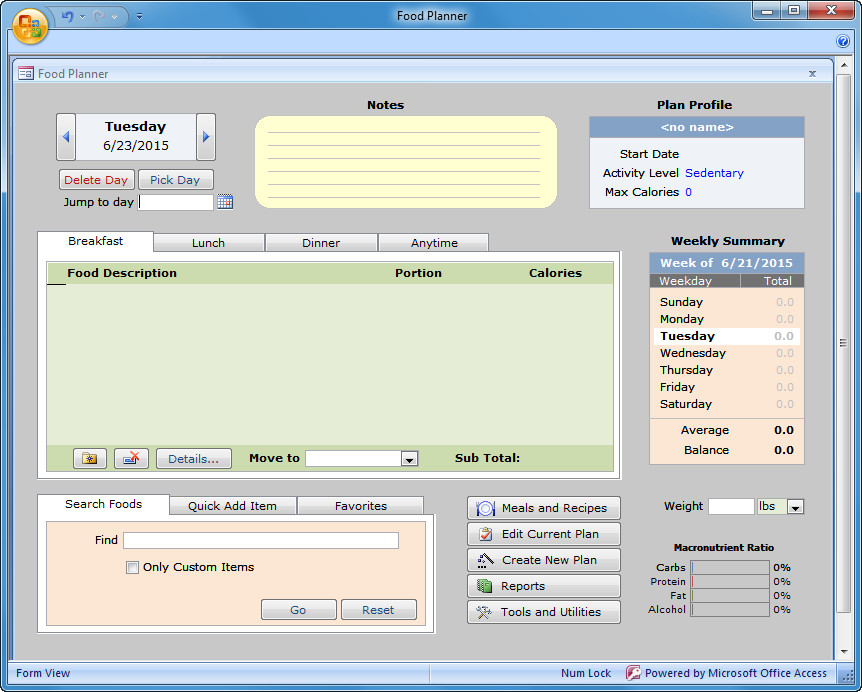862x692 pixels.
Task: Click the Microsoft Office Access key icon
Action: point(633,673)
